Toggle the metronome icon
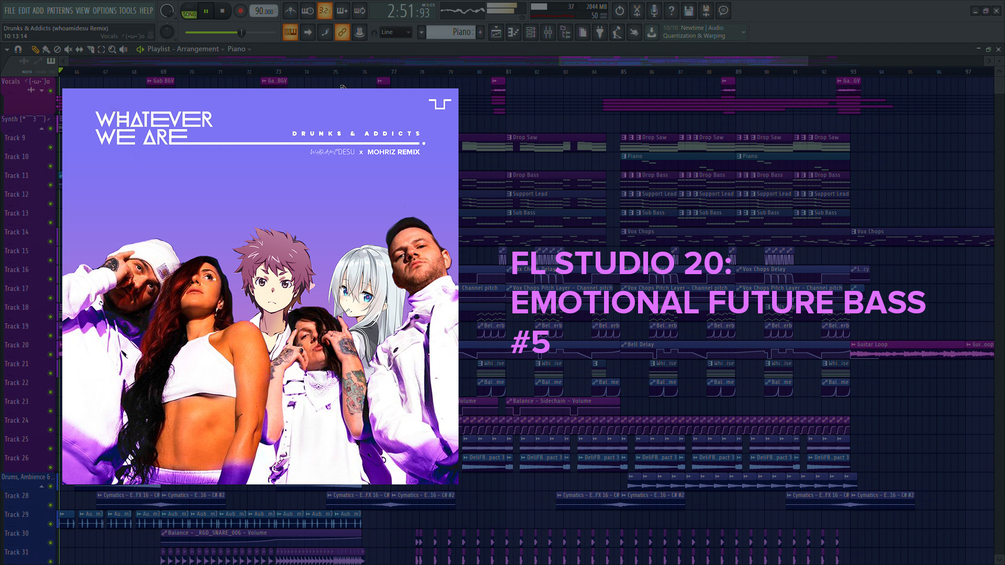This screenshot has height=565, width=1005. 290,11
